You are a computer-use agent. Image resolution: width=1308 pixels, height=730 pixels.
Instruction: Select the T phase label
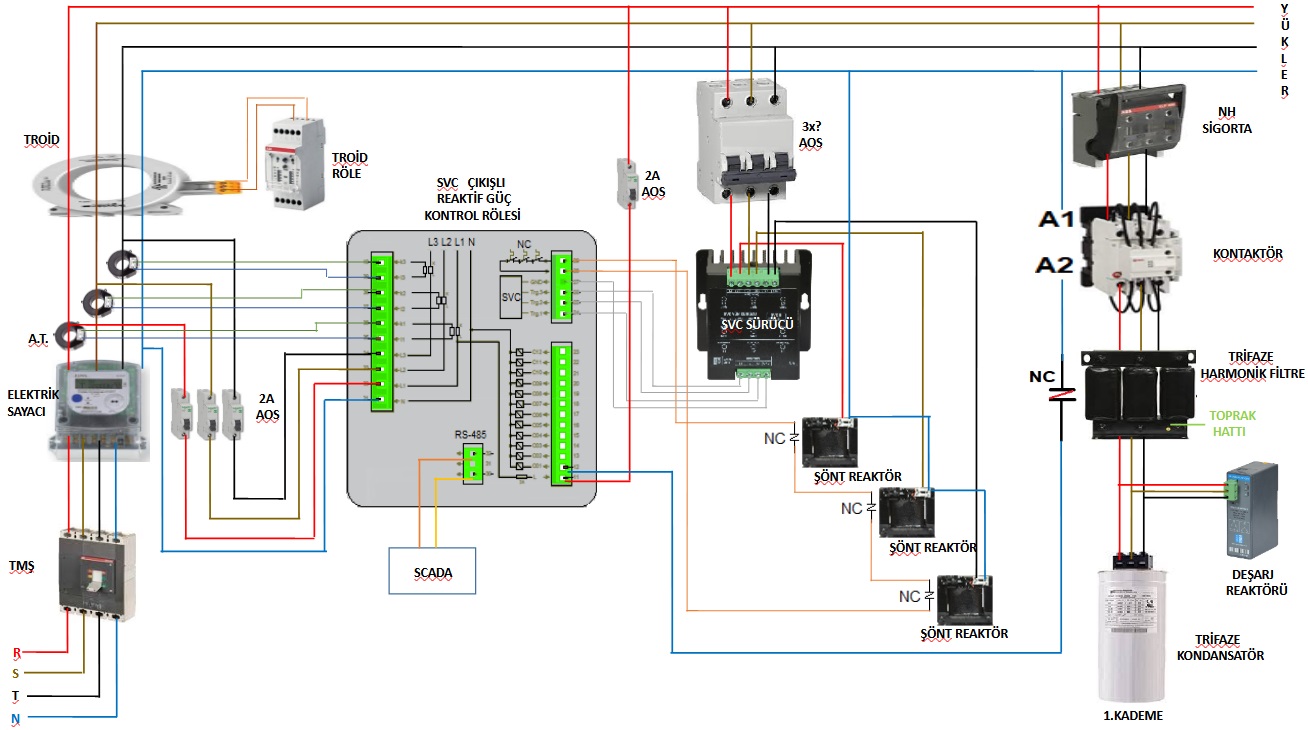[15, 695]
